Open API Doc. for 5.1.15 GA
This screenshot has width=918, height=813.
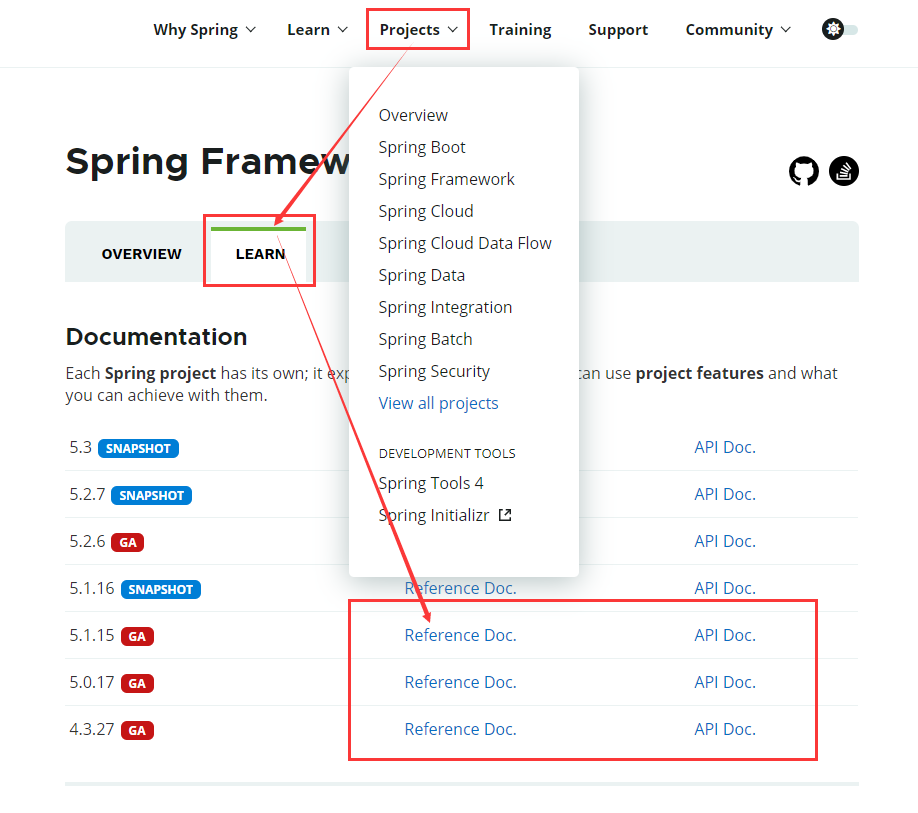(725, 635)
